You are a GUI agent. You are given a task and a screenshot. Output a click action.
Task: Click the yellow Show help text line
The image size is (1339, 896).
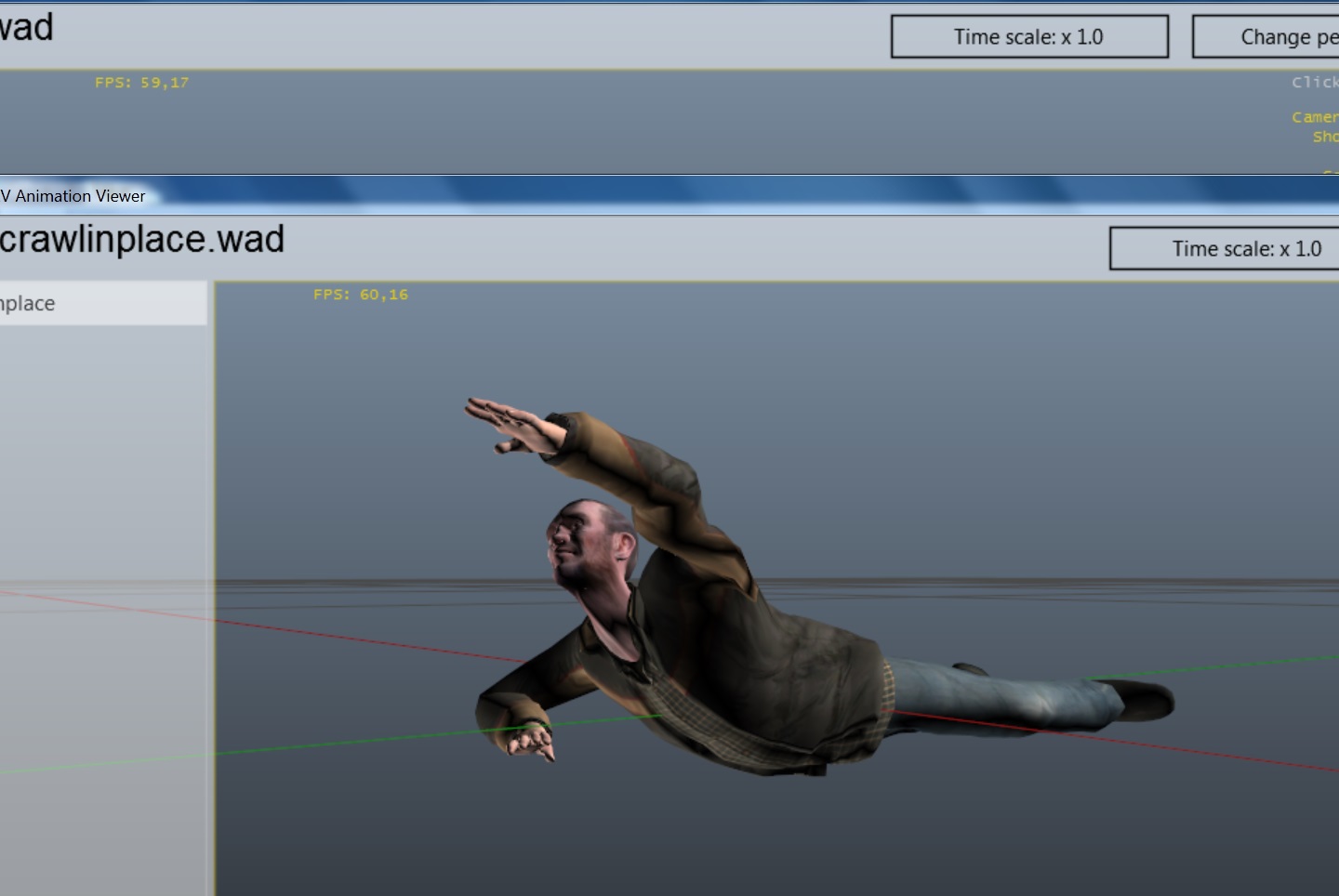1324,137
